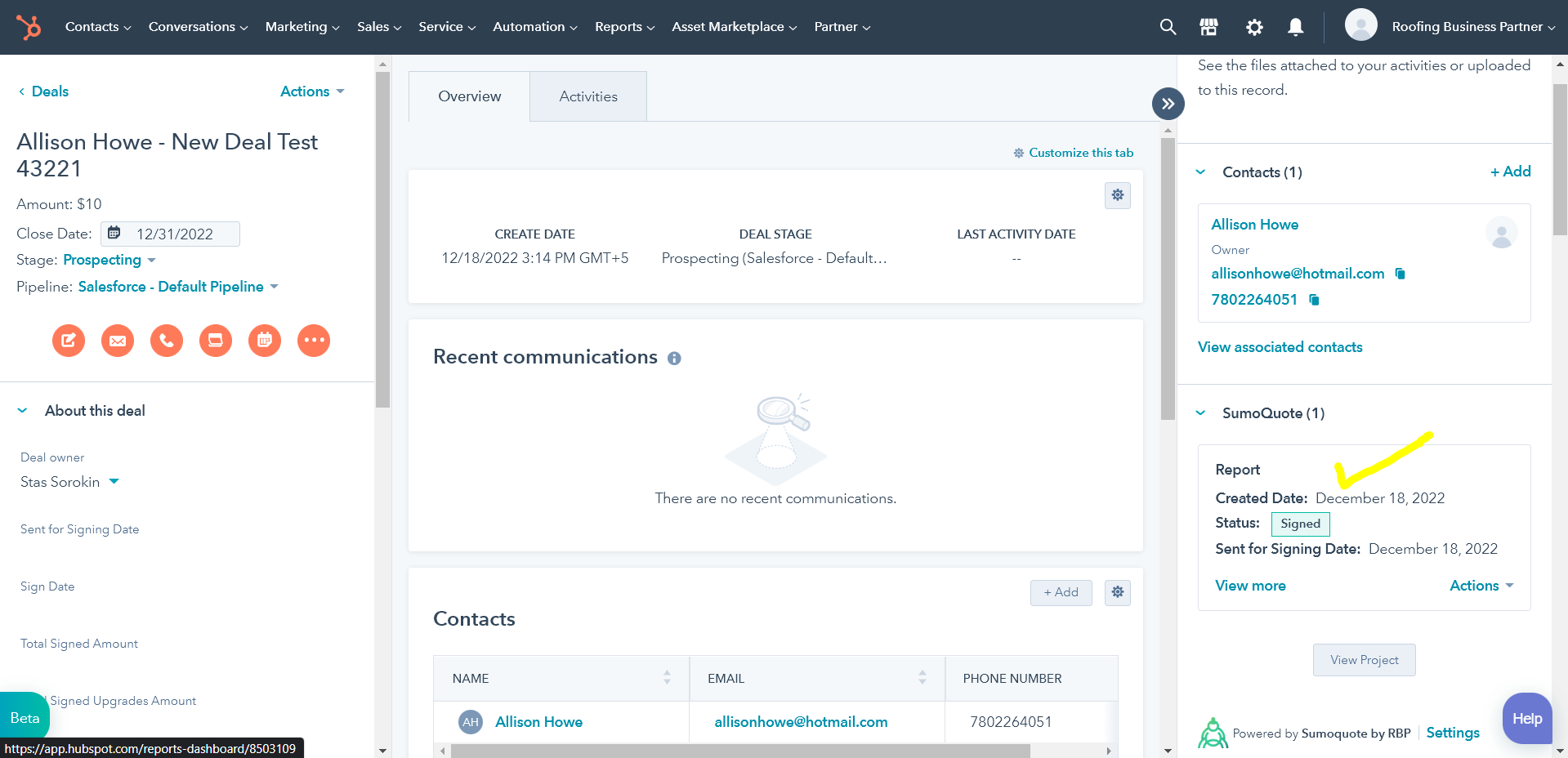This screenshot has width=1568, height=758.
Task: Click gear icon on deal summary card
Action: pos(1117,195)
